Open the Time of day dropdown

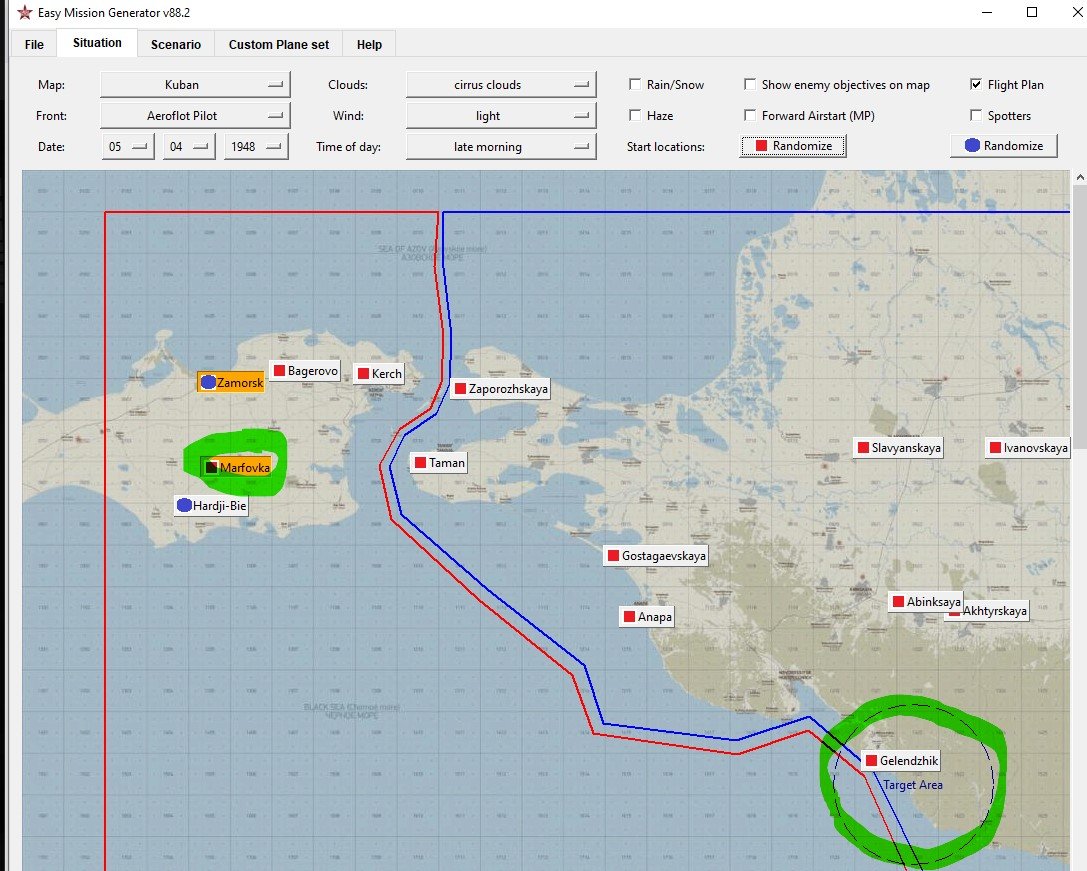tap(500, 147)
